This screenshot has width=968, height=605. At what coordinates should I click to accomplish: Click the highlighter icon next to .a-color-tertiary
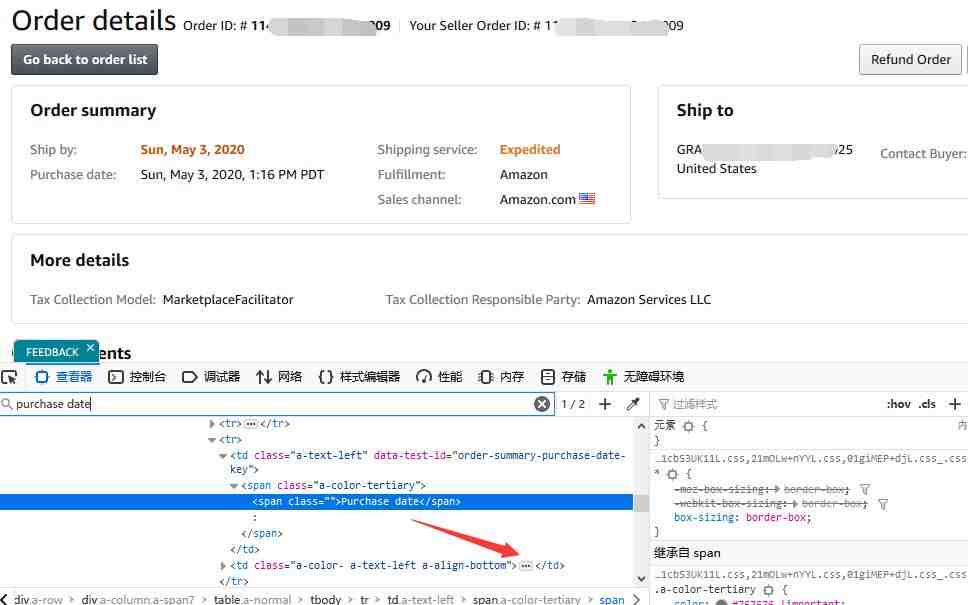coord(768,590)
